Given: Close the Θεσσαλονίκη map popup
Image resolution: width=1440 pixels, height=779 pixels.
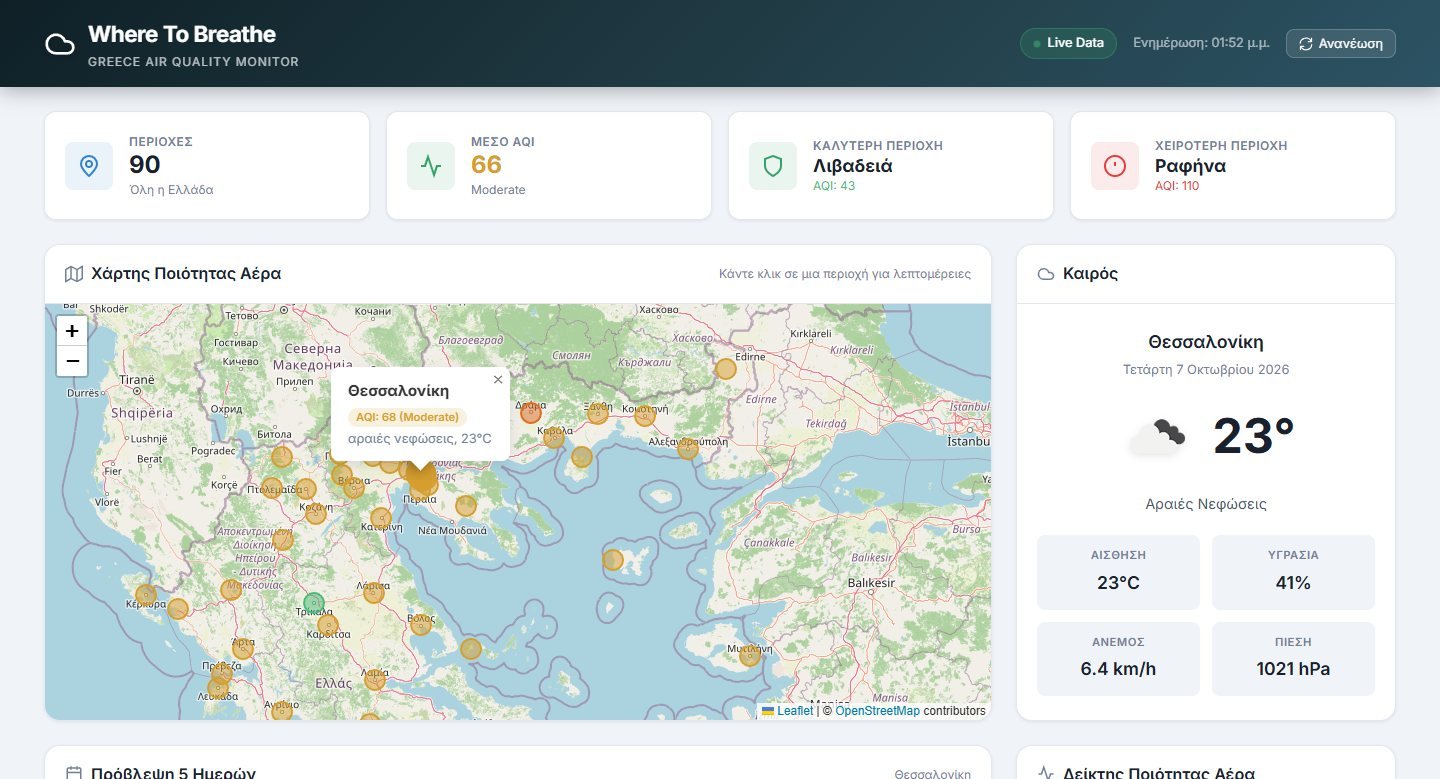Looking at the screenshot, I should 498,380.
